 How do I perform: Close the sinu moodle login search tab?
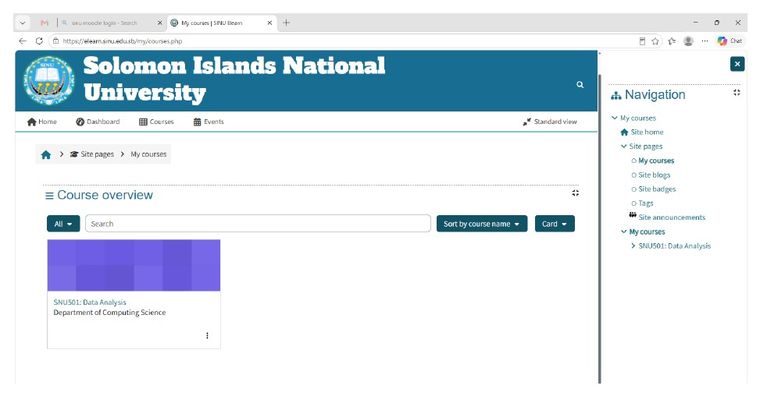click(159, 23)
